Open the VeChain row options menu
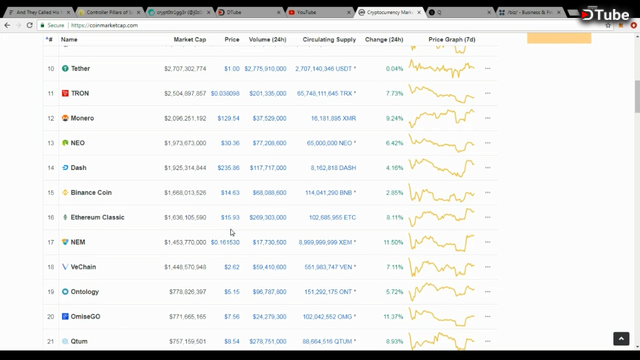 point(488,267)
